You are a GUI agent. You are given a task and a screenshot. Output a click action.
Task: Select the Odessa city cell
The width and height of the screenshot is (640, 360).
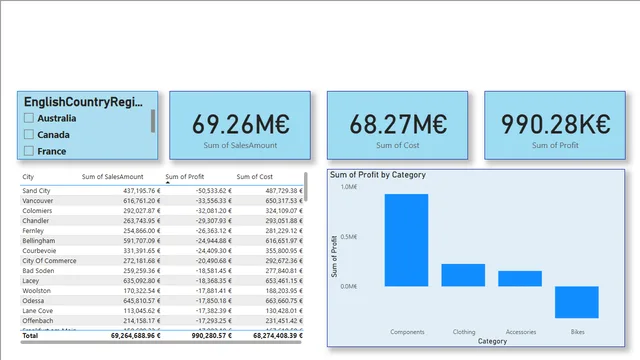[x=33, y=300]
